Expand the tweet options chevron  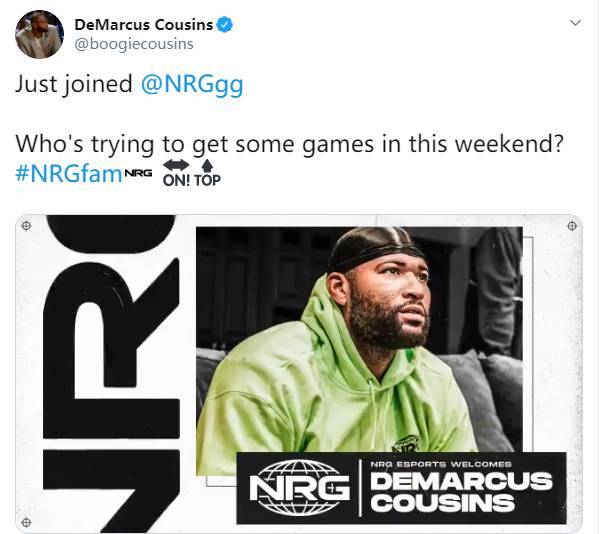575,23
